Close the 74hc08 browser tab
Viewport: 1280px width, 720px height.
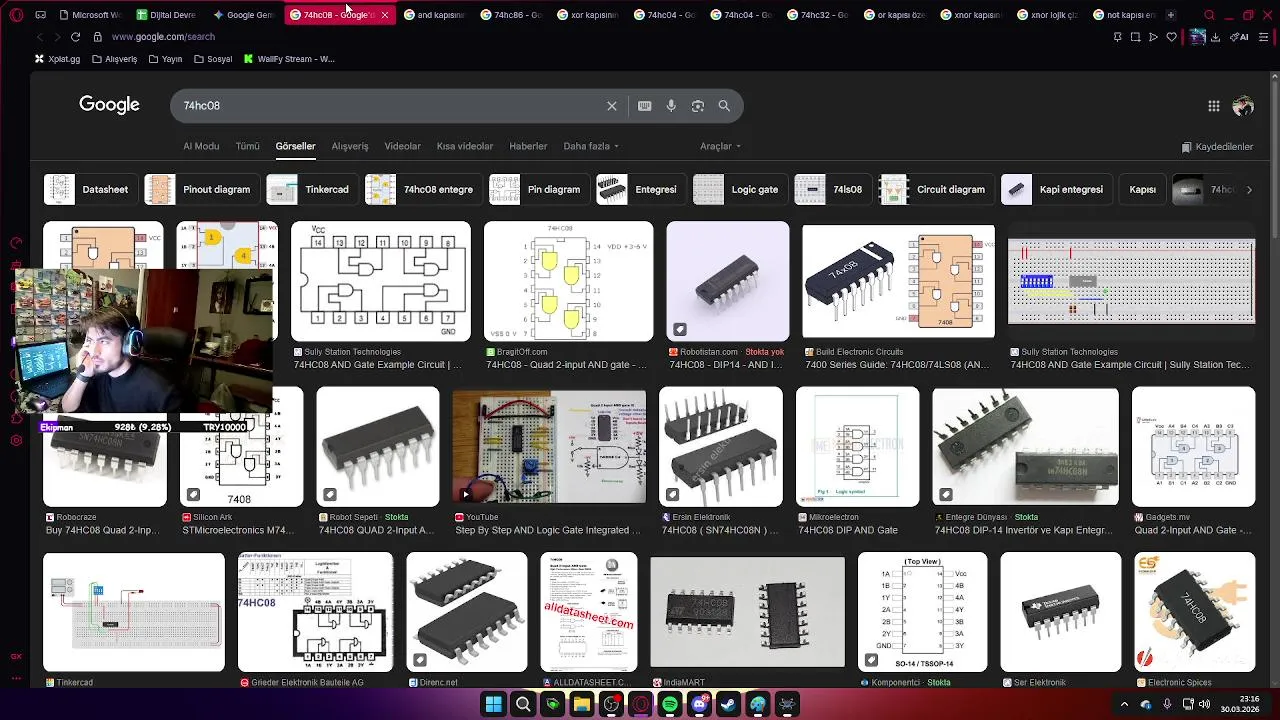pos(384,15)
